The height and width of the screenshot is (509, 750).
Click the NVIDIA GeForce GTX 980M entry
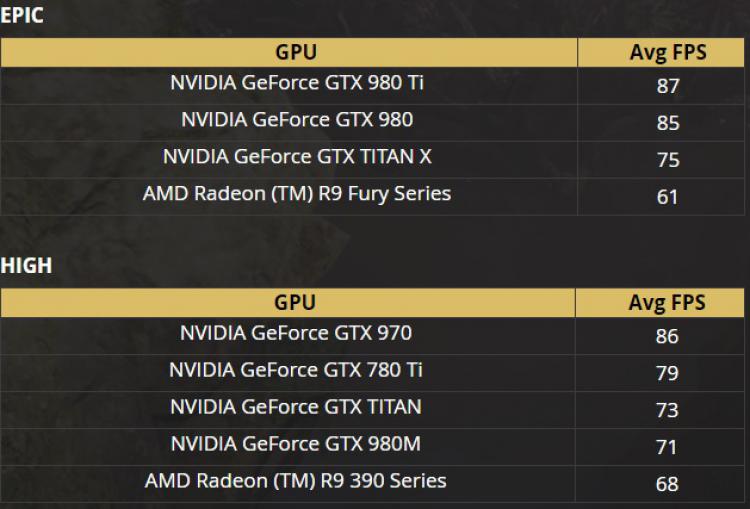[296, 444]
